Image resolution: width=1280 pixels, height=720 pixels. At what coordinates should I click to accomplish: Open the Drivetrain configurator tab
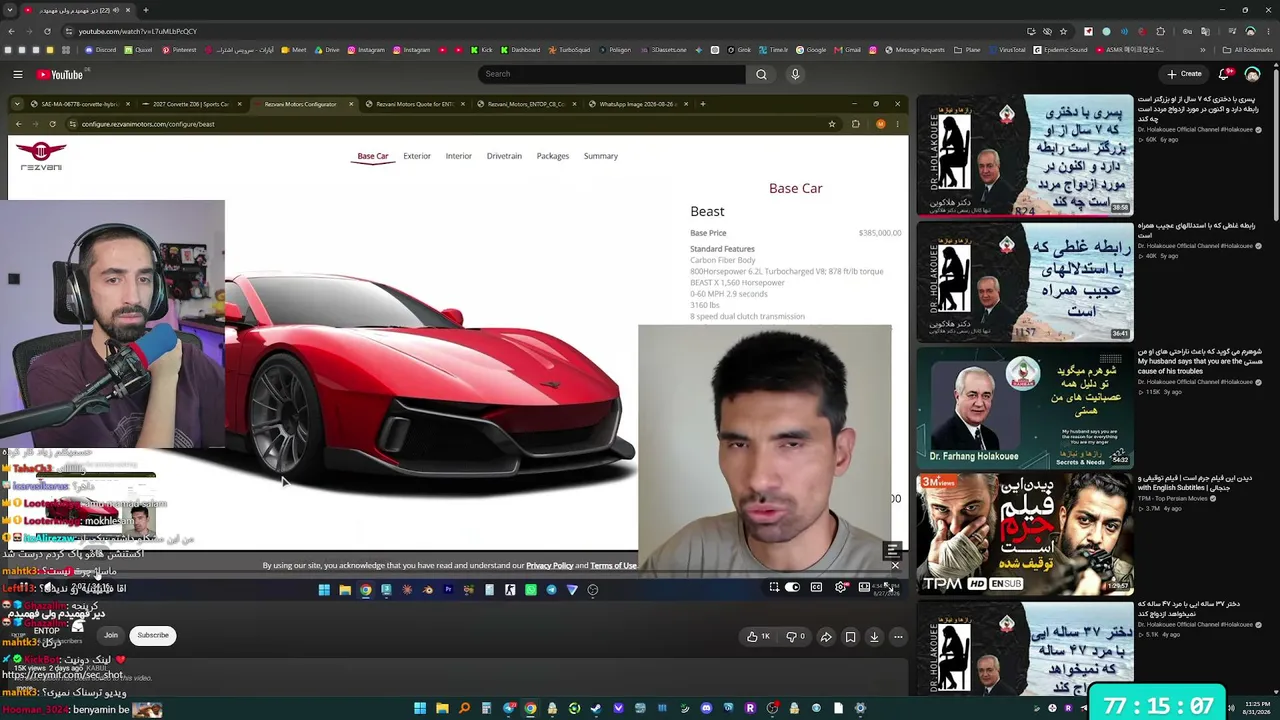(504, 156)
